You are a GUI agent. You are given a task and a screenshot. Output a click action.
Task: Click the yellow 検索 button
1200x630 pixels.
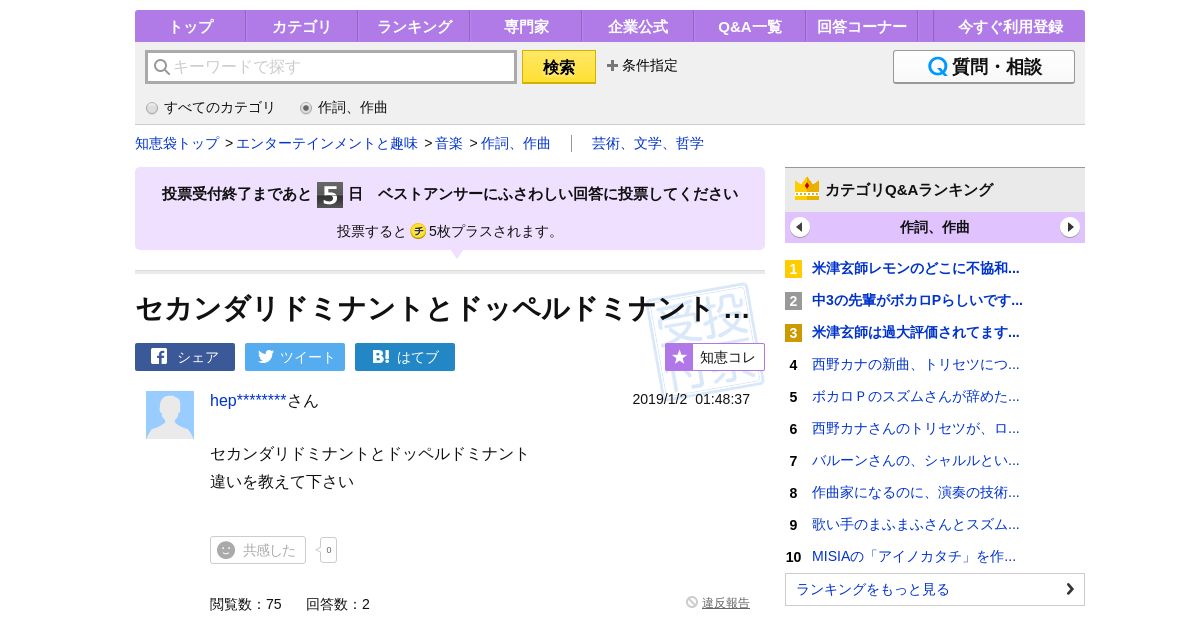559,67
